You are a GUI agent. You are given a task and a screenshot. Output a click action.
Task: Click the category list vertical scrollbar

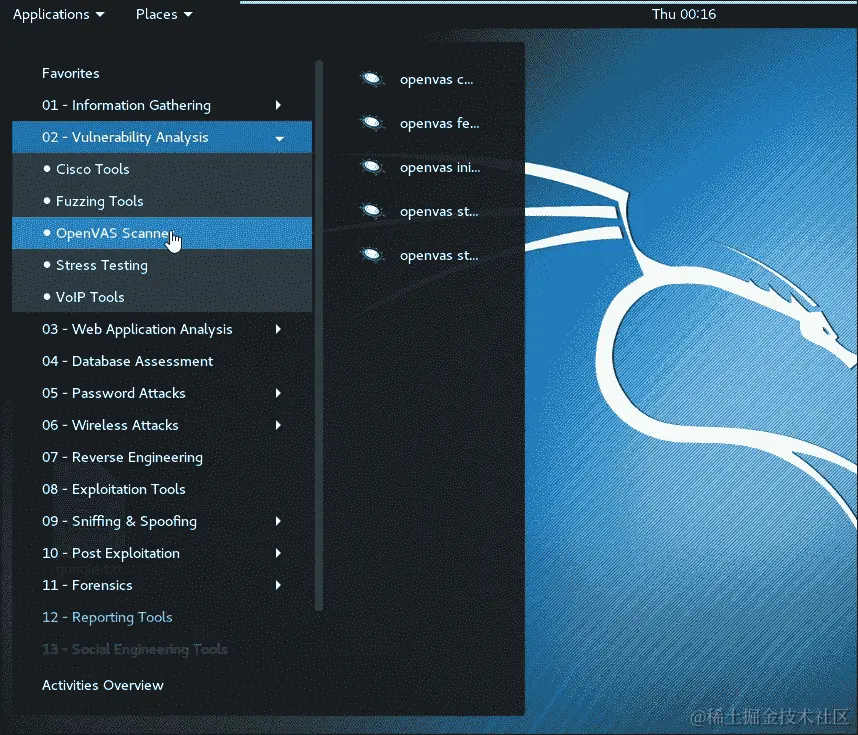[x=319, y=335]
